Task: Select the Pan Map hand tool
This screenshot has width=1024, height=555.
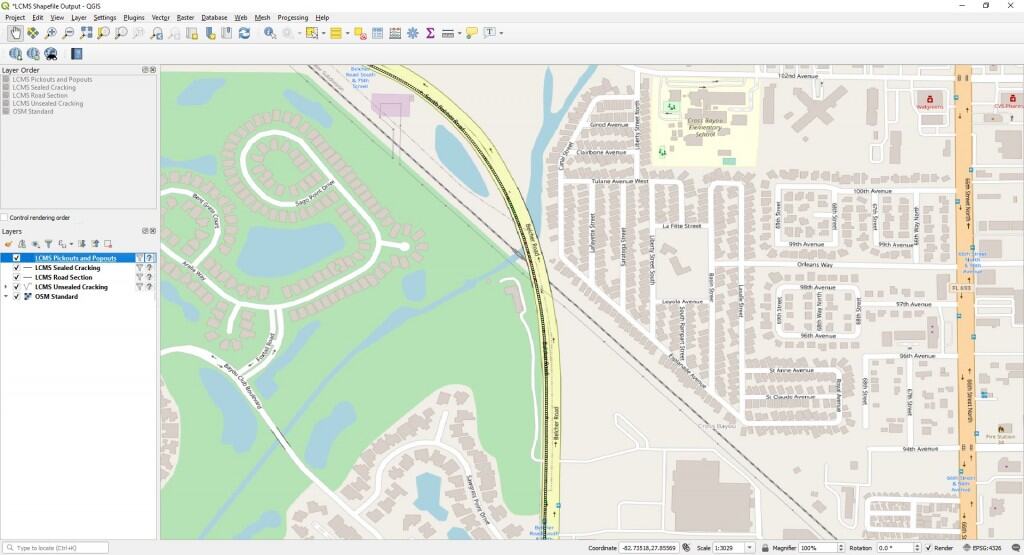Action: point(16,33)
